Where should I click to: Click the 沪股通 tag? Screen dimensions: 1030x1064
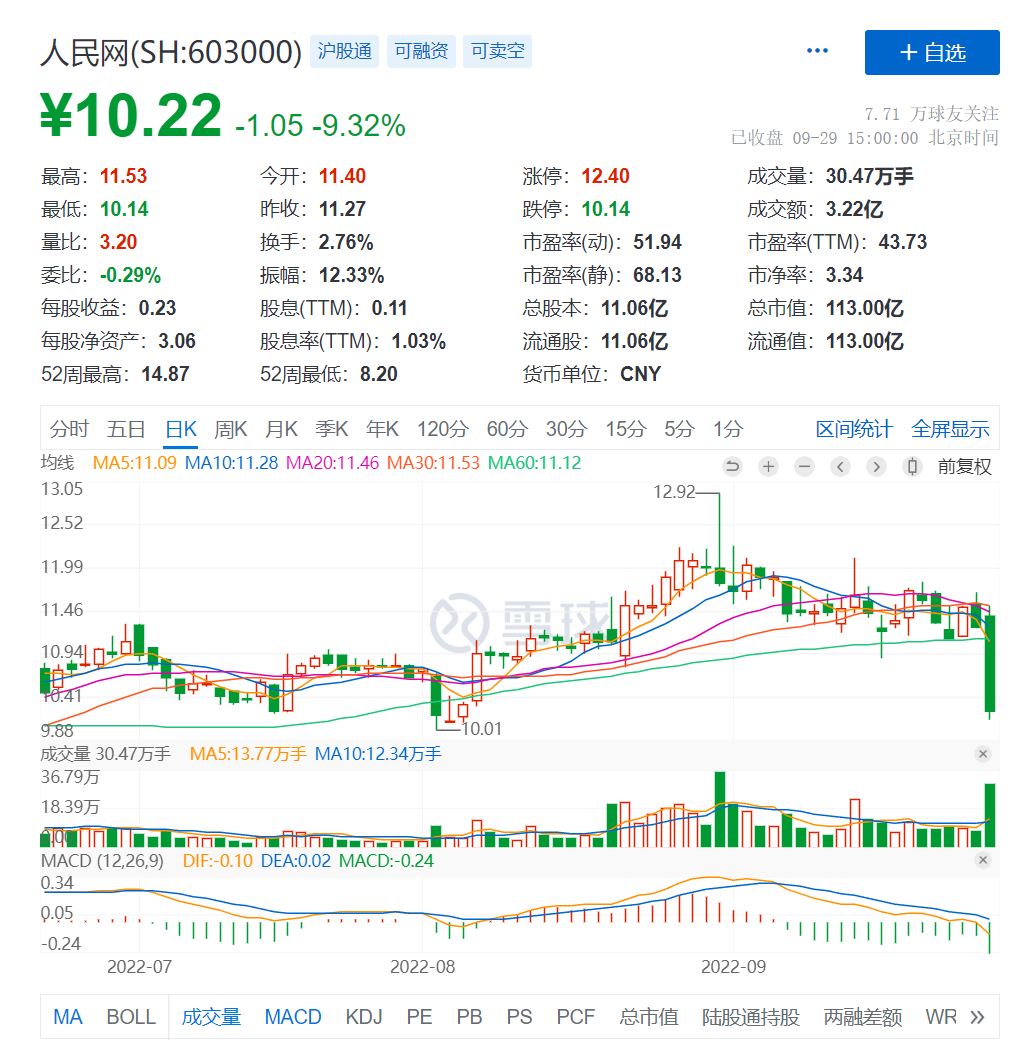(345, 51)
